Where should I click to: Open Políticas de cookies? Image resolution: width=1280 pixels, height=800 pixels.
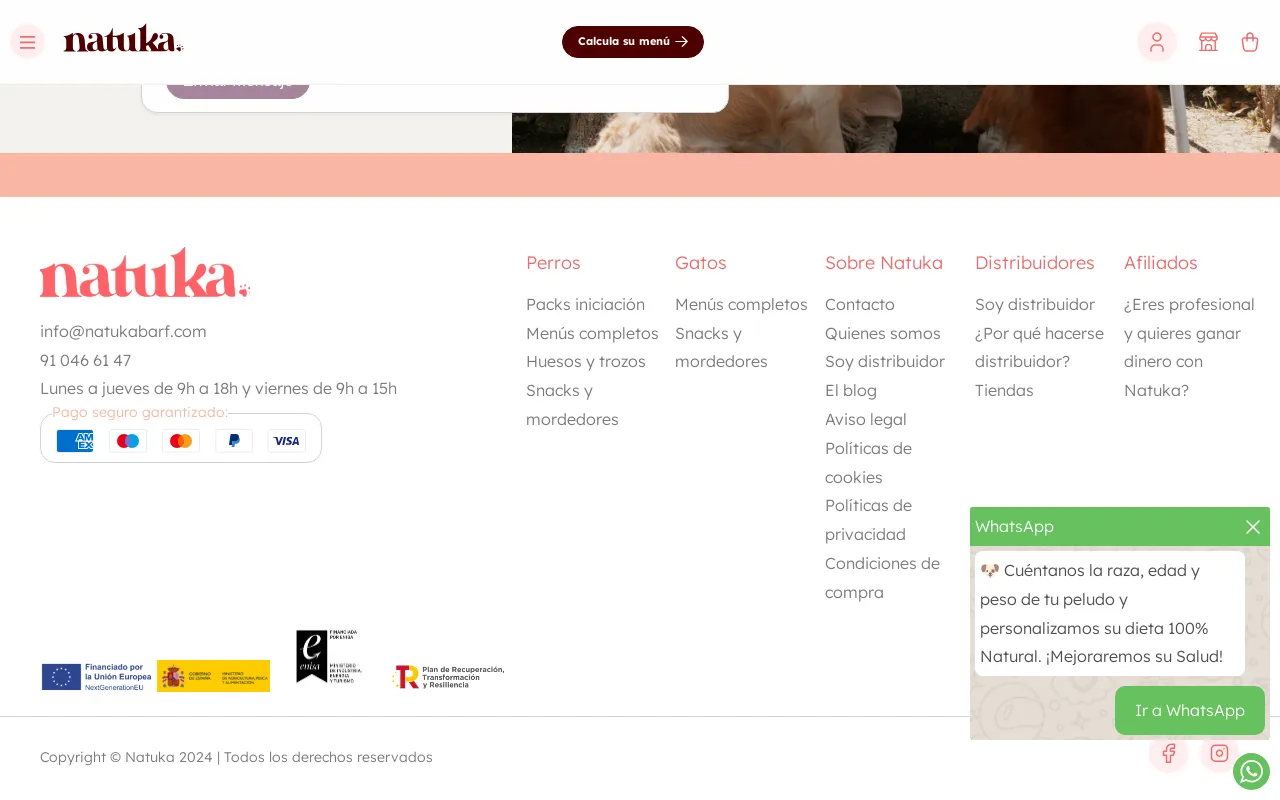(868, 462)
